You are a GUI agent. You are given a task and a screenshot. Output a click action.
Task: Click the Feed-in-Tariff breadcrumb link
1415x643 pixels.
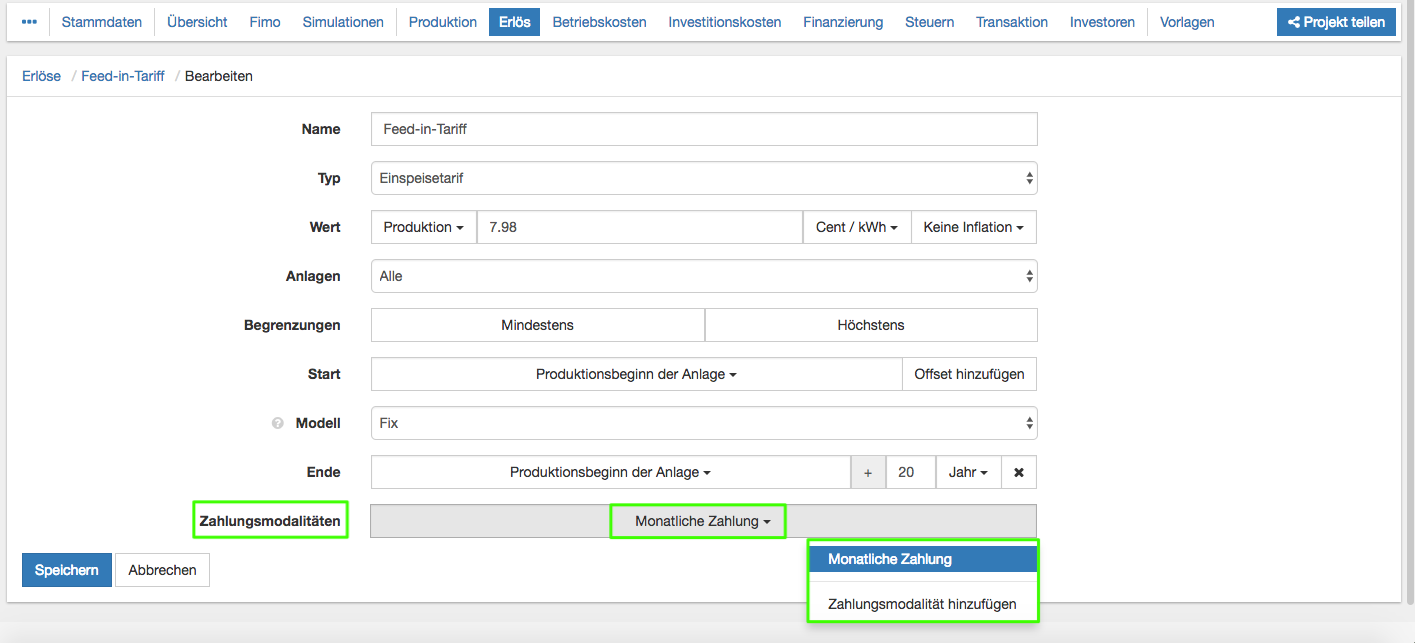pyautogui.click(x=123, y=76)
